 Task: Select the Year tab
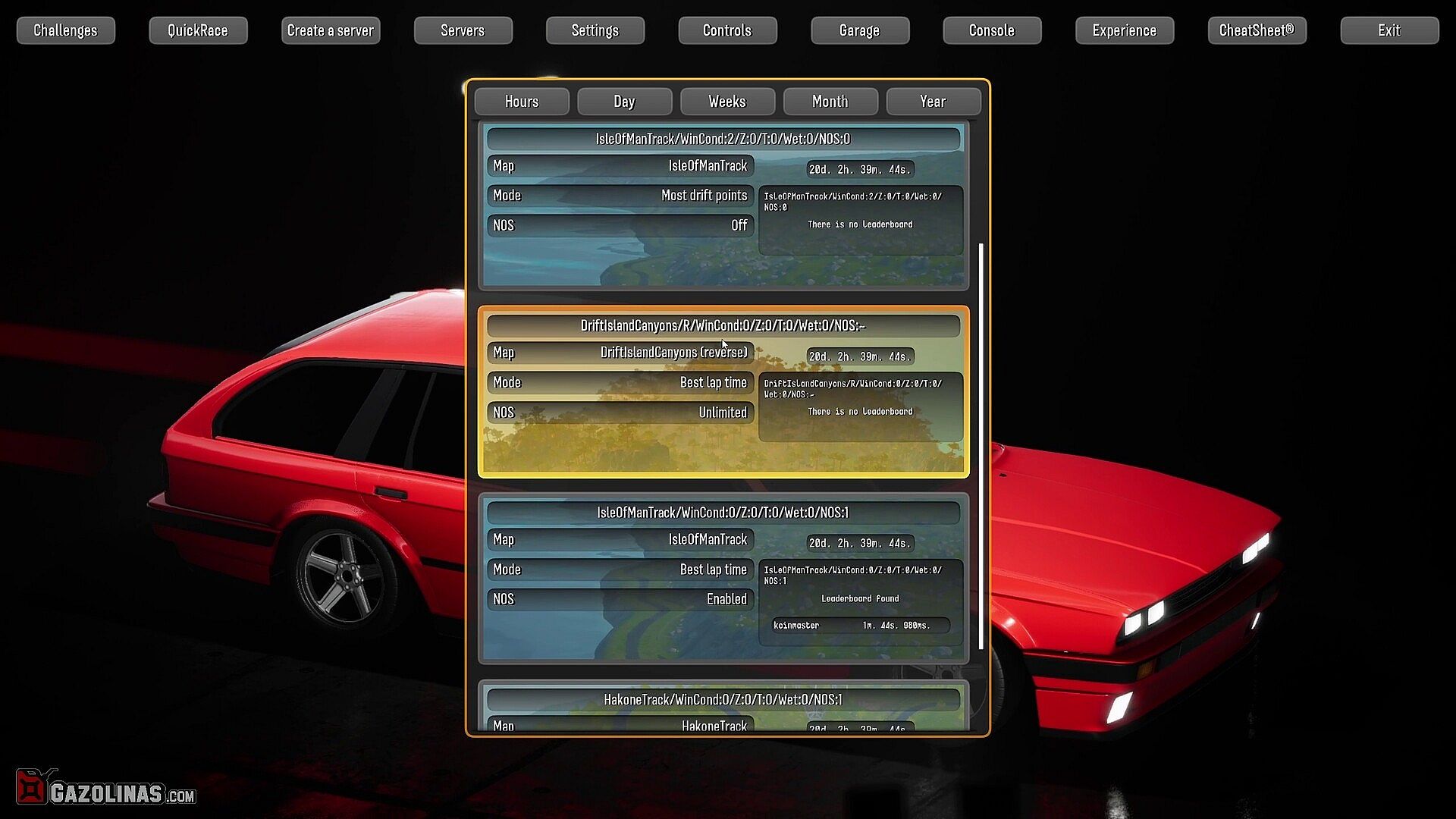click(x=933, y=102)
